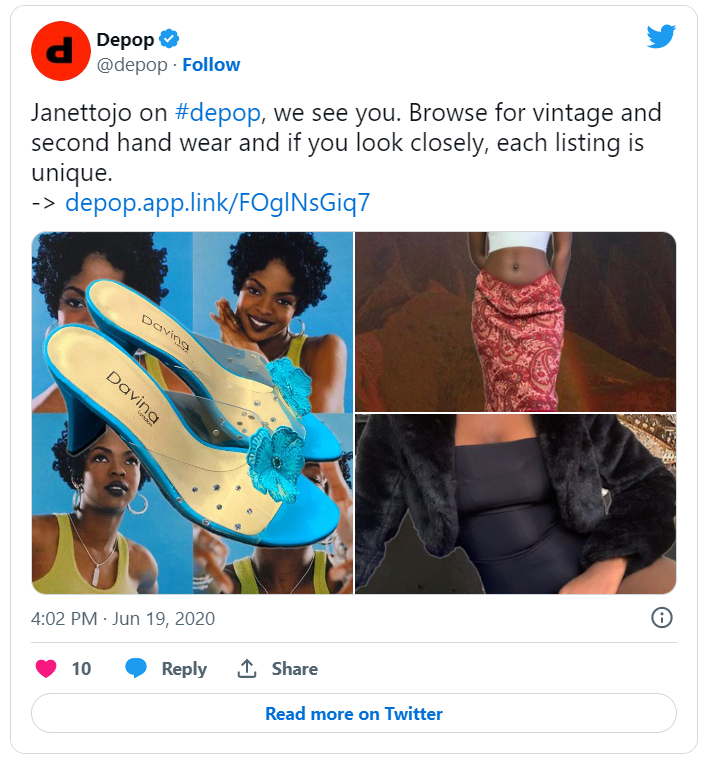The image size is (709, 763).
Task: Click the reply speech bubble icon
Action: coord(136,668)
